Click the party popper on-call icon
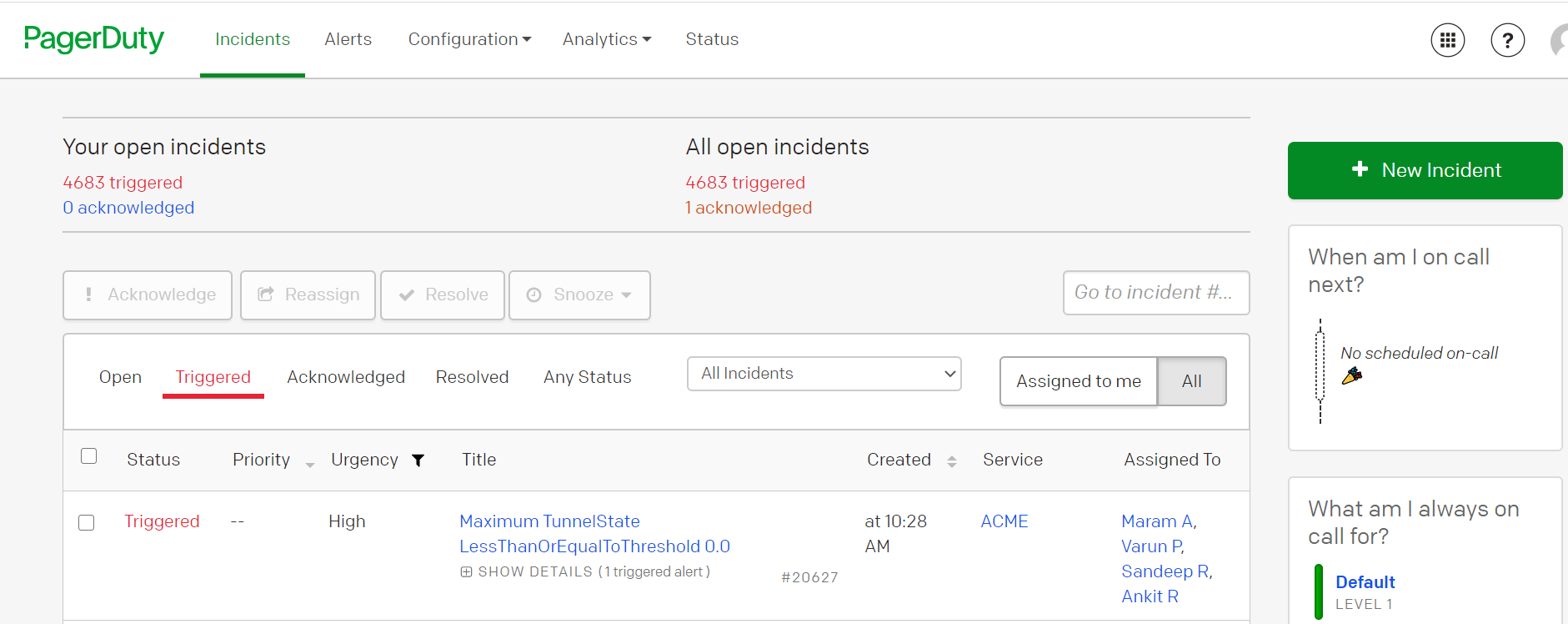The image size is (1568, 624). 1351,376
